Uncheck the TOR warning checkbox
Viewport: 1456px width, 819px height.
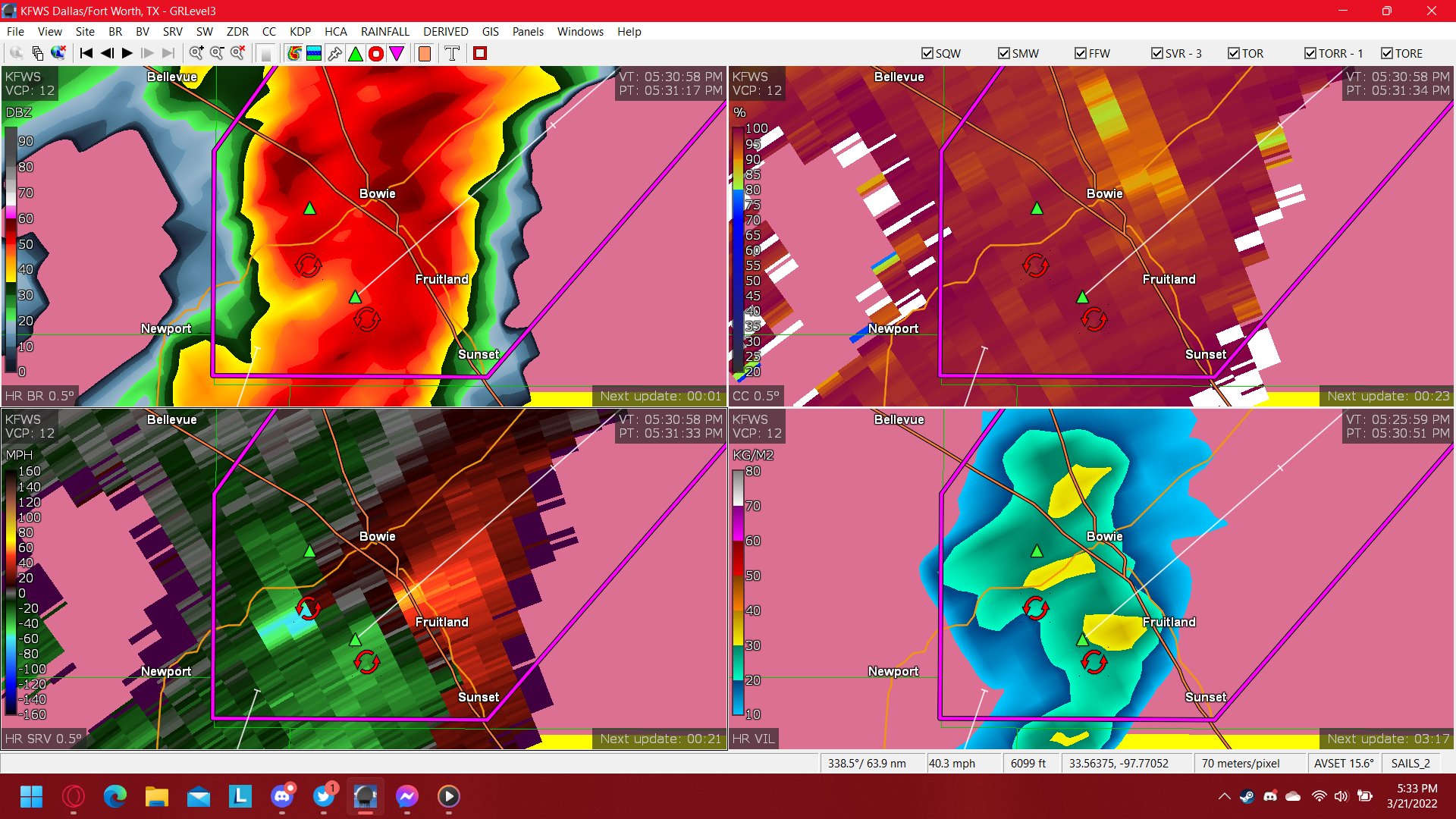click(1234, 53)
